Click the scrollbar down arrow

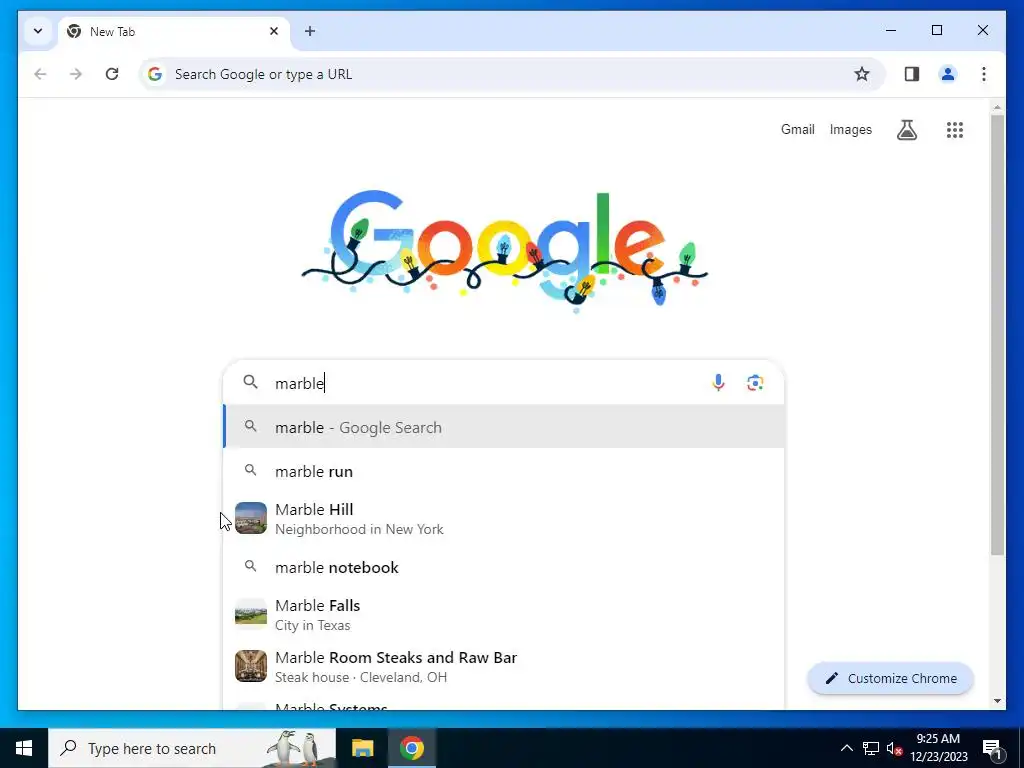[997, 701]
